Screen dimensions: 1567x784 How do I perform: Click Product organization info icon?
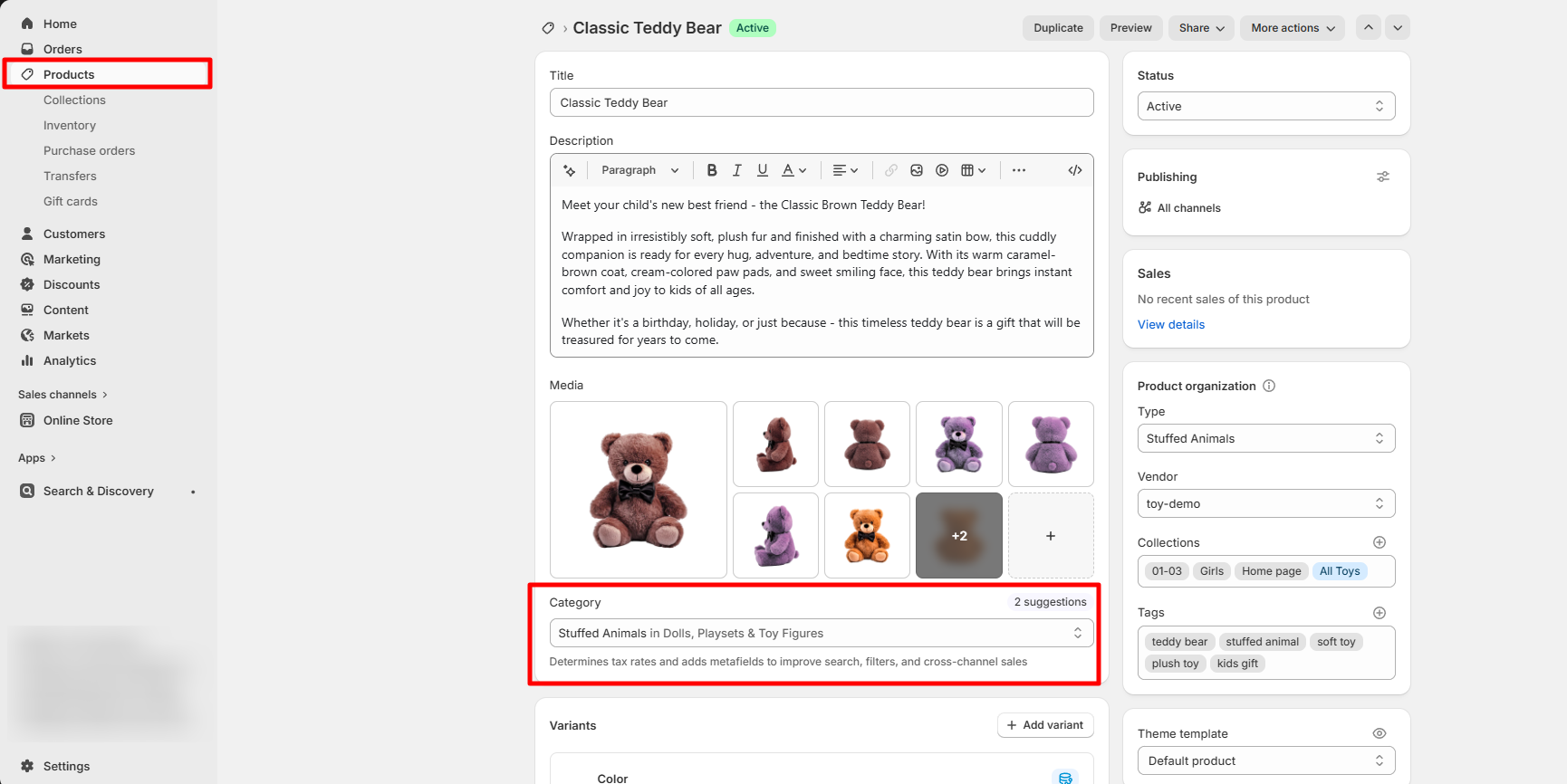1269,386
